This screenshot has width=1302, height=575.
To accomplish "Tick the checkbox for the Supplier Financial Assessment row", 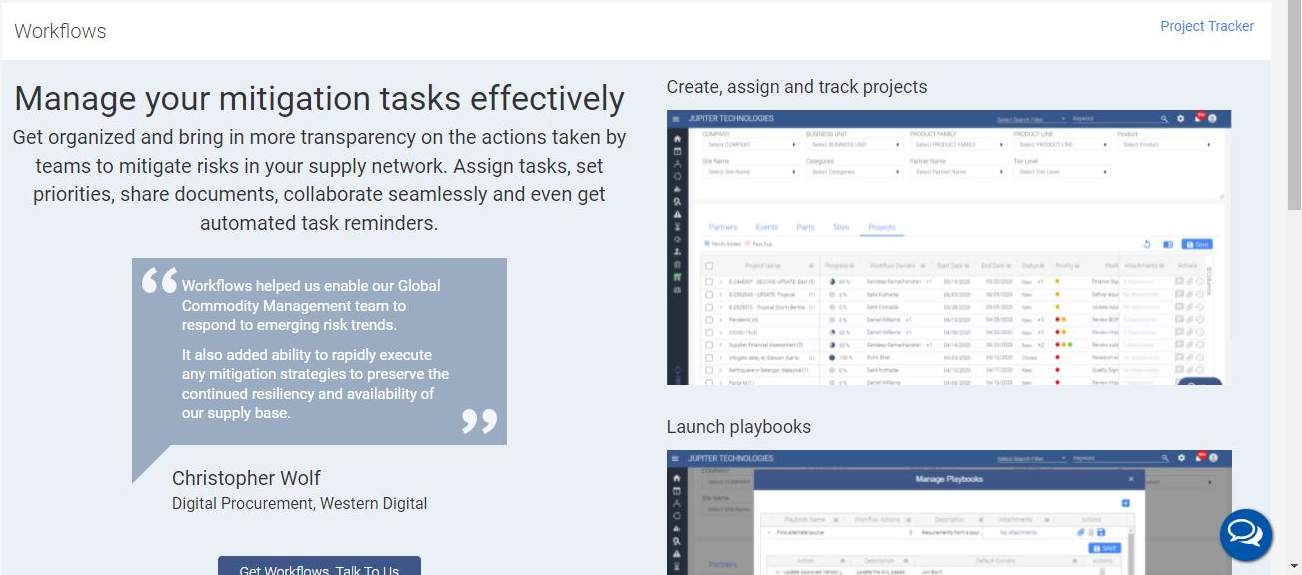I will tap(709, 344).
